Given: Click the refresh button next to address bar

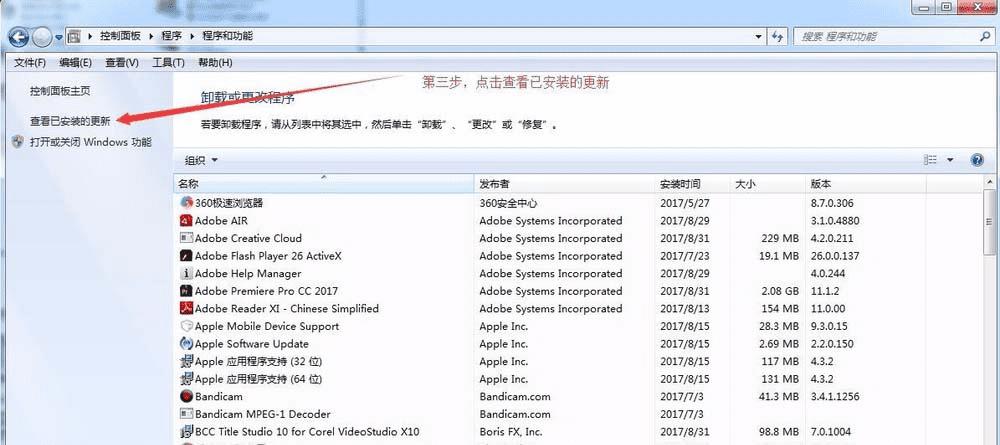Looking at the screenshot, I should [x=777, y=37].
